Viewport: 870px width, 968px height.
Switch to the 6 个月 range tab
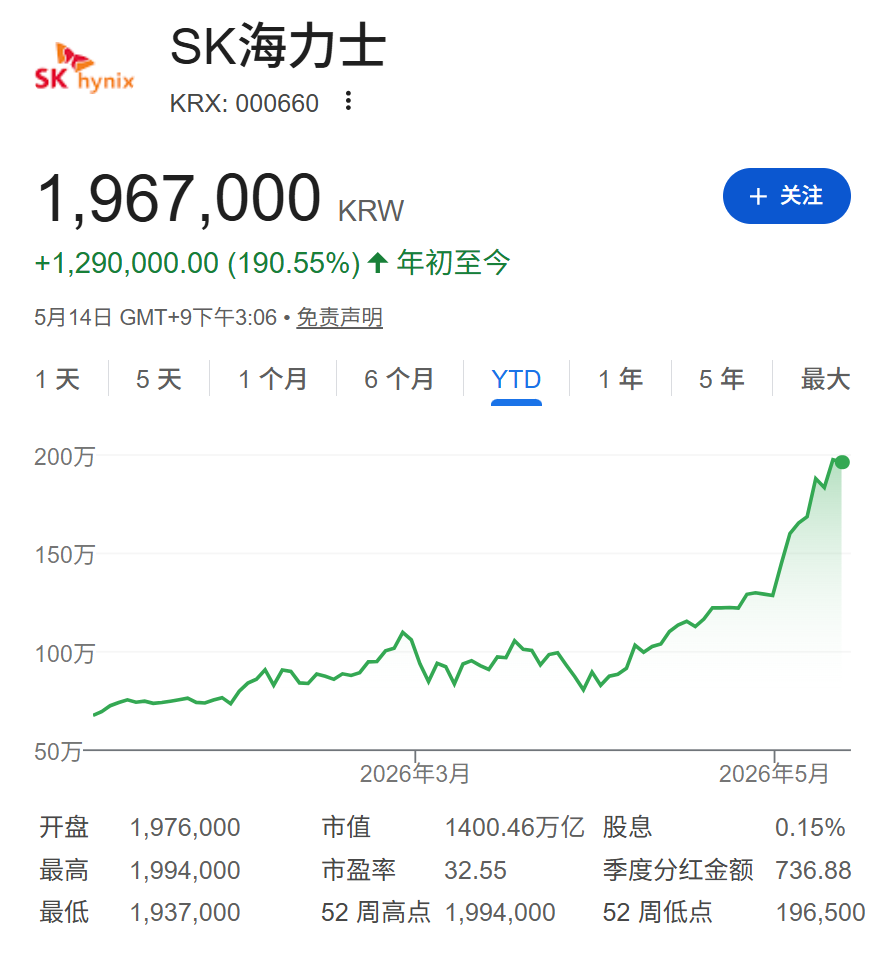click(x=399, y=379)
